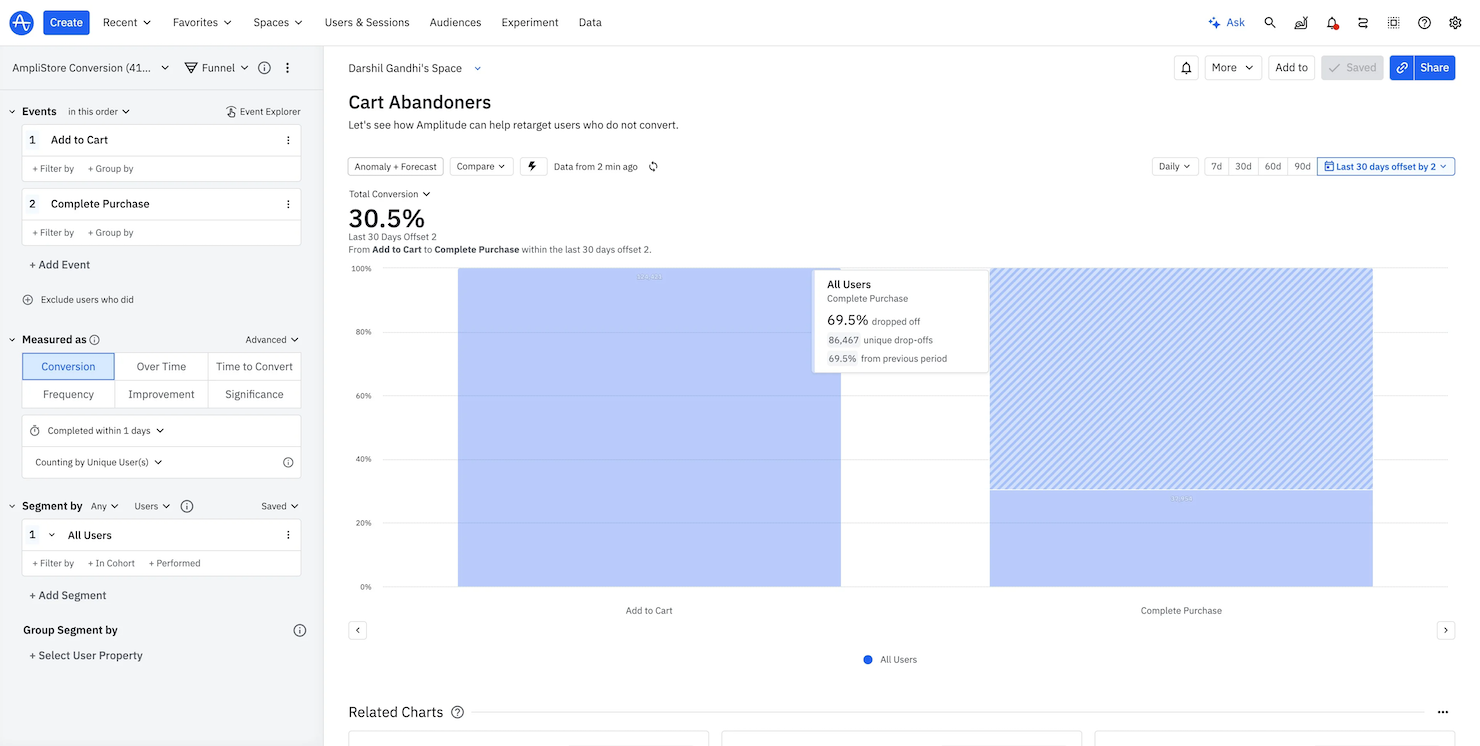This screenshot has width=1480, height=746.
Task: Open the Event Explorer
Action: (263, 111)
